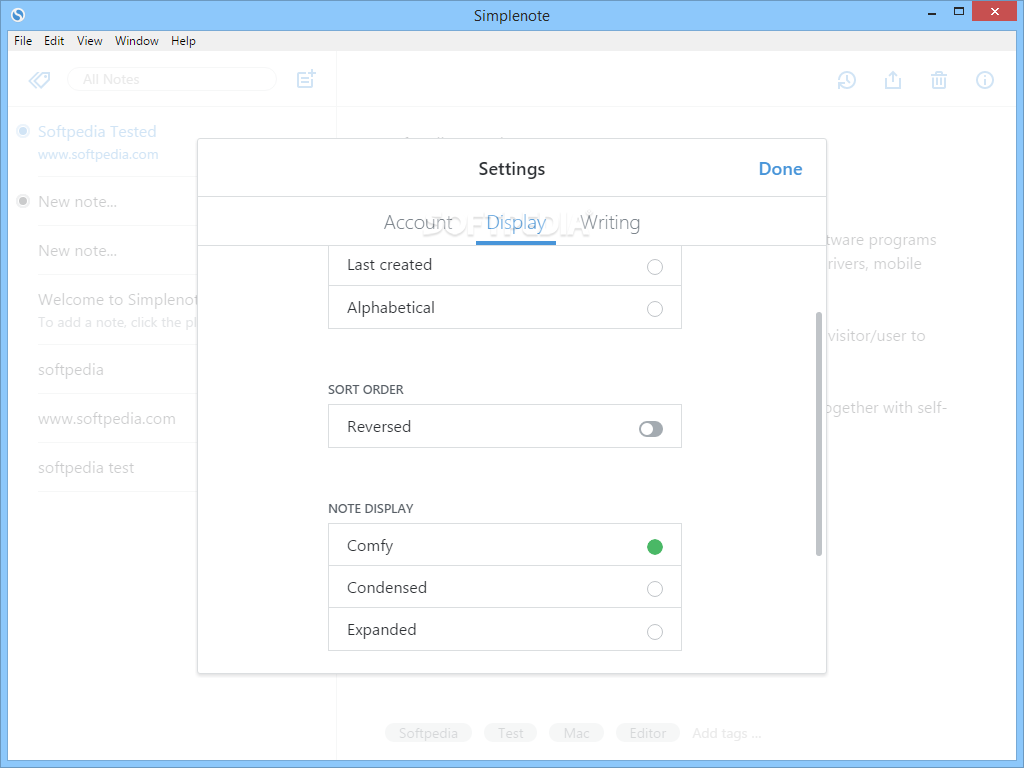
Task: Maximize the Simplenote window
Action: click(959, 11)
